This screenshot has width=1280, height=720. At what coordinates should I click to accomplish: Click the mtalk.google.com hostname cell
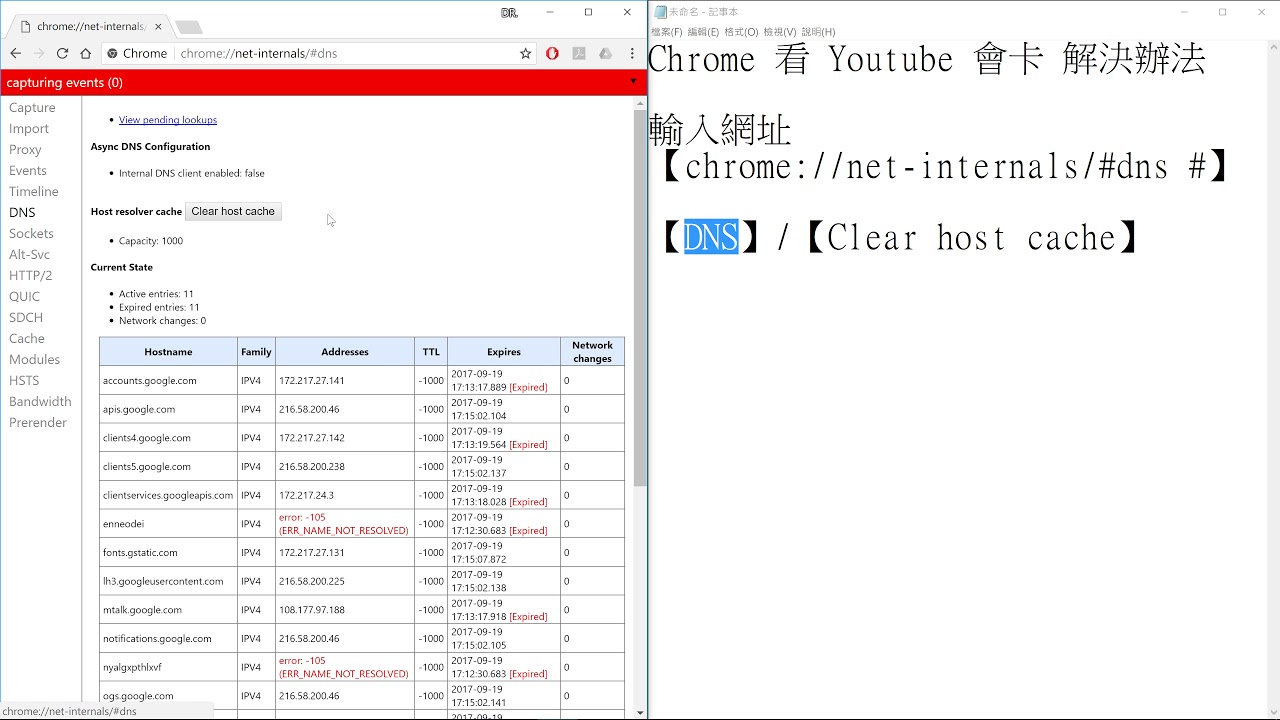pyautogui.click(x=168, y=609)
